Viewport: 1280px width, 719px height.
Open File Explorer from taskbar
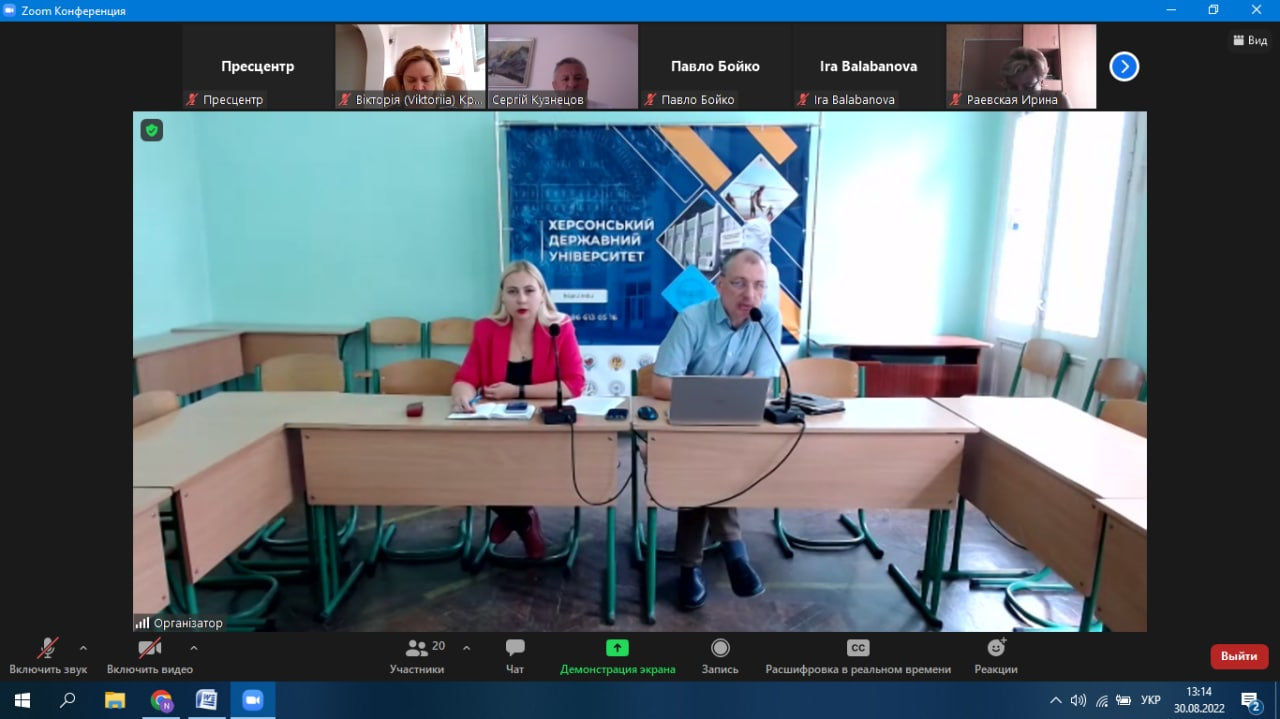click(x=115, y=700)
